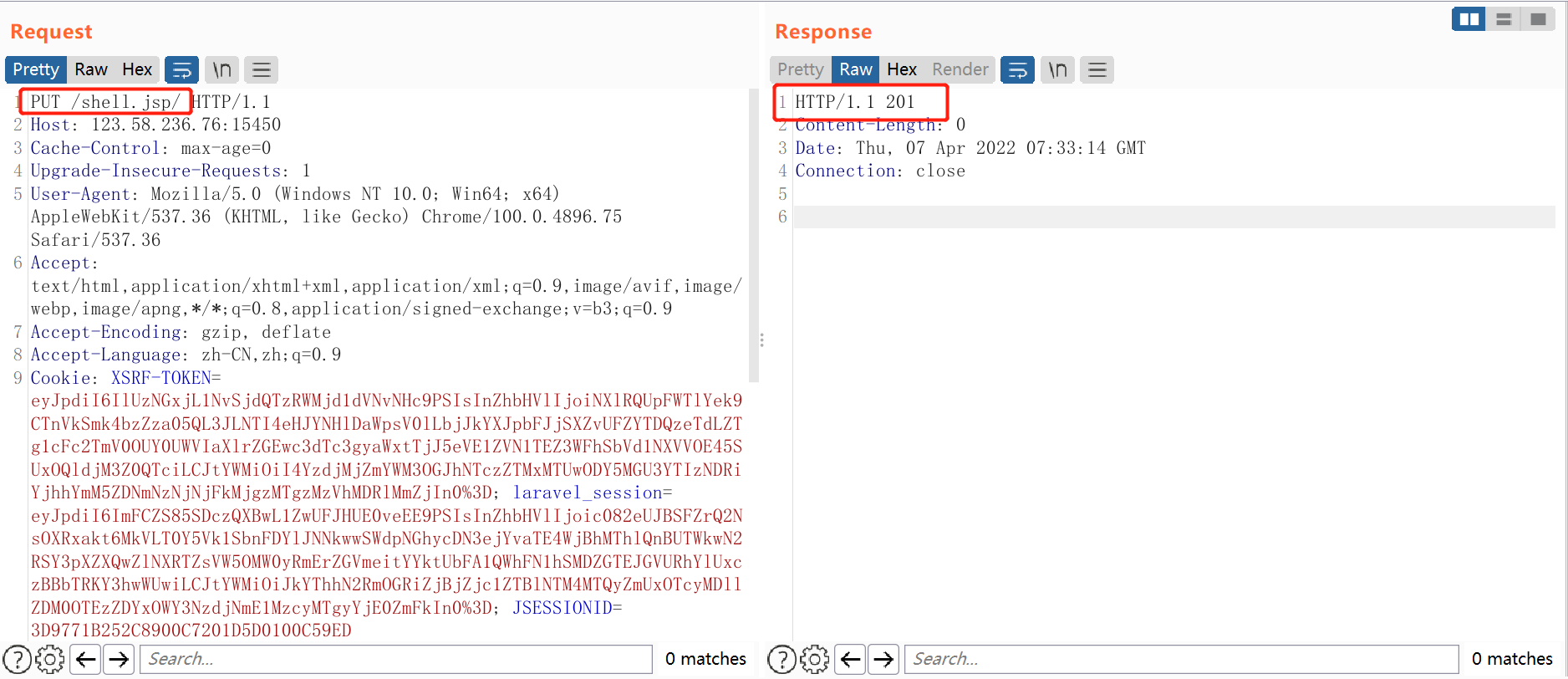Switch to top-bottom stacked layout view

click(x=1504, y=19)
